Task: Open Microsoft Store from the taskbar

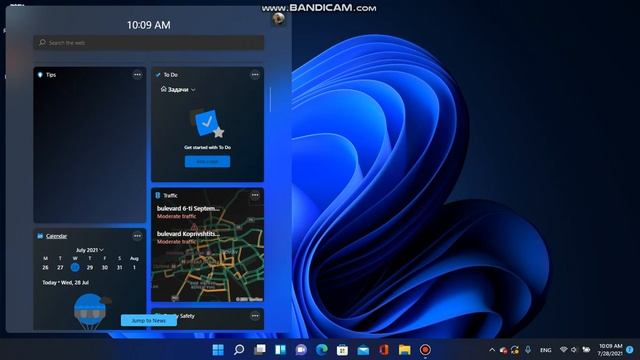Action: click(x=342, y=350)
